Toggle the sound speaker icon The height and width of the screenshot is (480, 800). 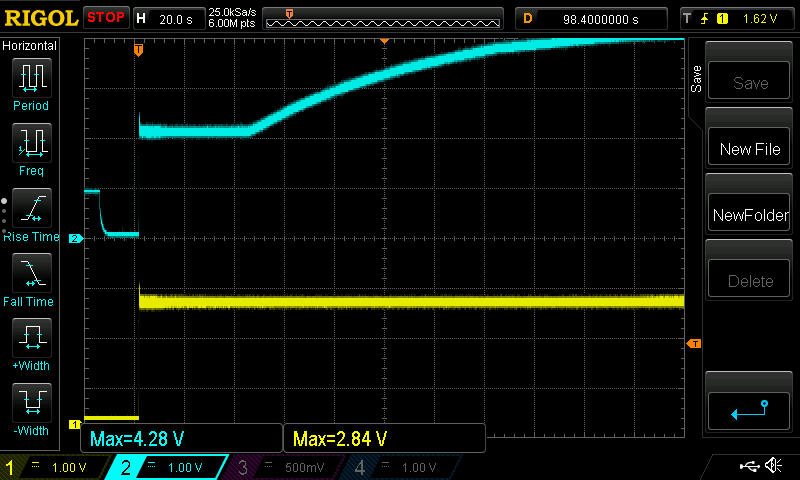pyautogui.click(x=774, y=466)
